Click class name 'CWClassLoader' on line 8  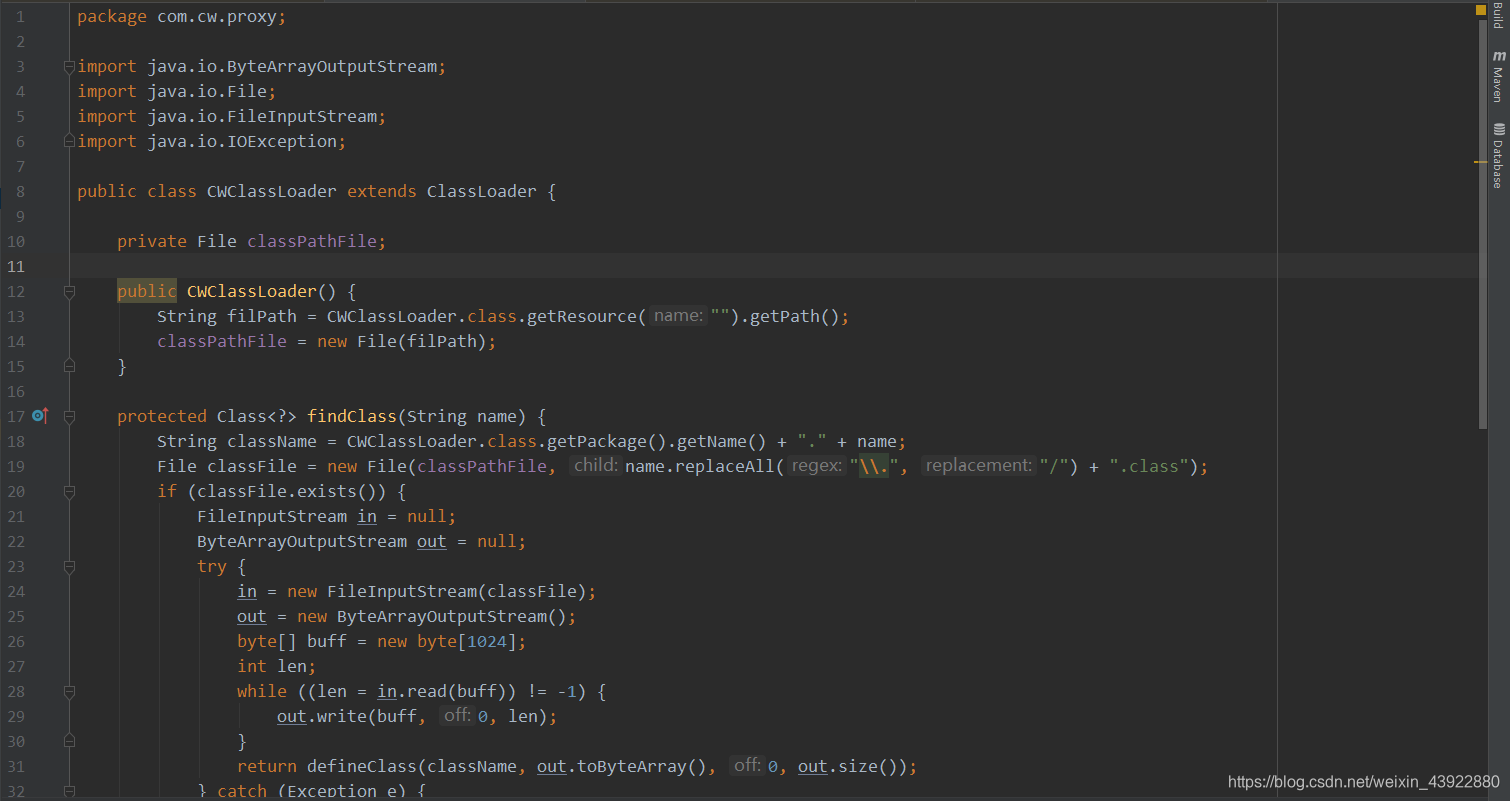coord(272,192)
